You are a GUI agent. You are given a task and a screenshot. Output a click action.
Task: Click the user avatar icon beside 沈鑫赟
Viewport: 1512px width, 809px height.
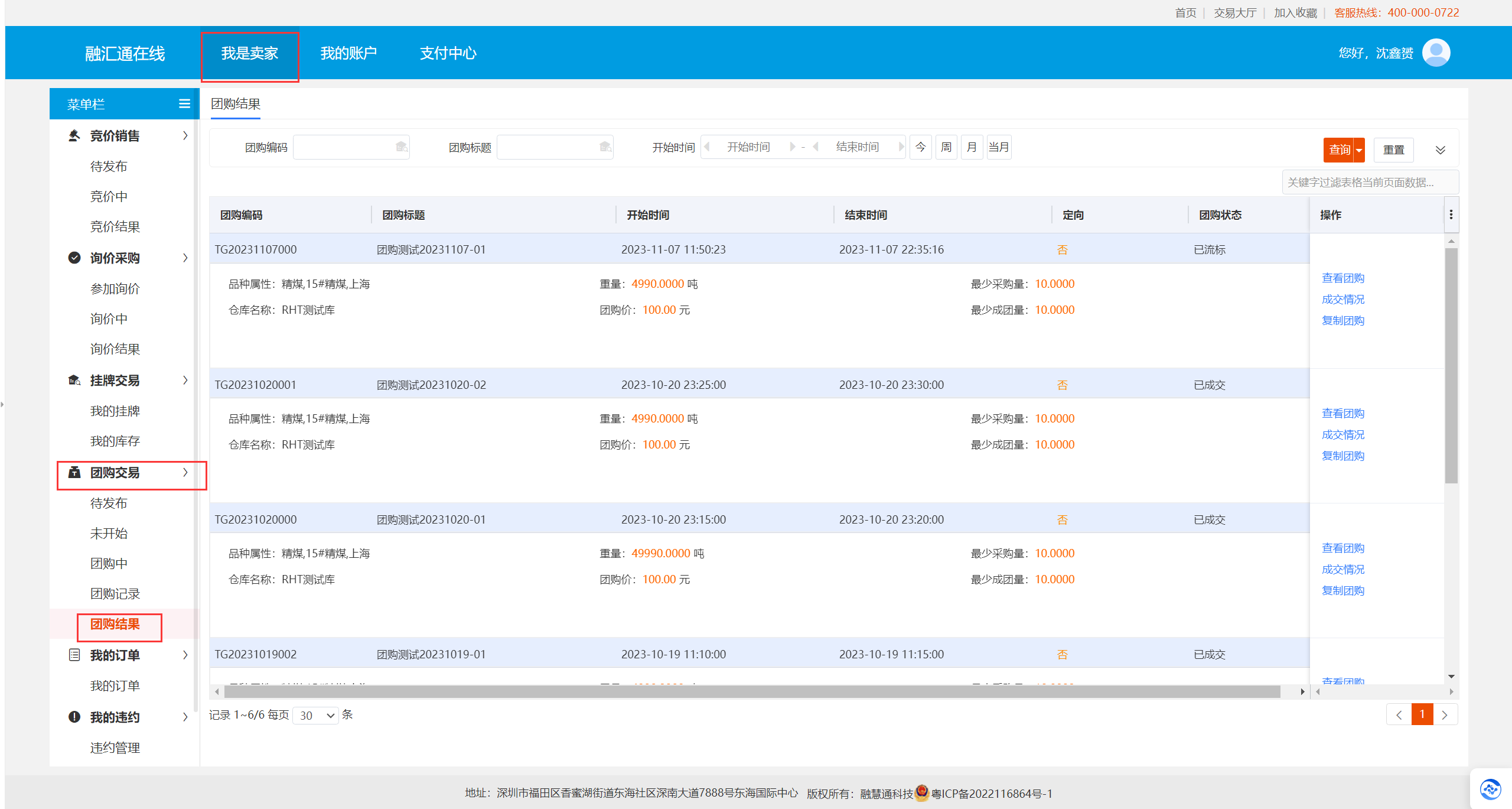click(1436, 53)
